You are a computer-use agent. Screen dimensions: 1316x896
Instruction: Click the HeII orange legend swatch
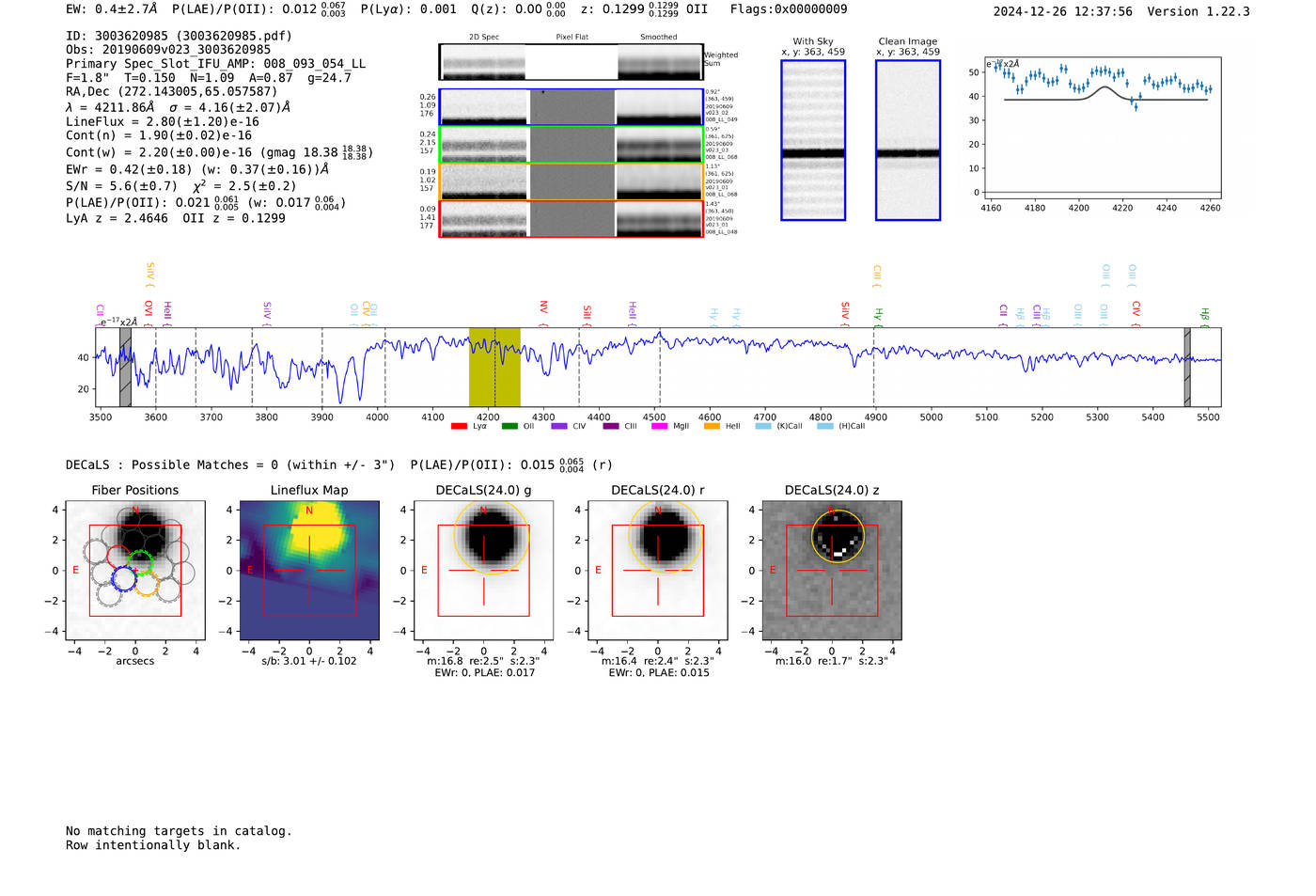pyautogui.click(x=712, y=427)
